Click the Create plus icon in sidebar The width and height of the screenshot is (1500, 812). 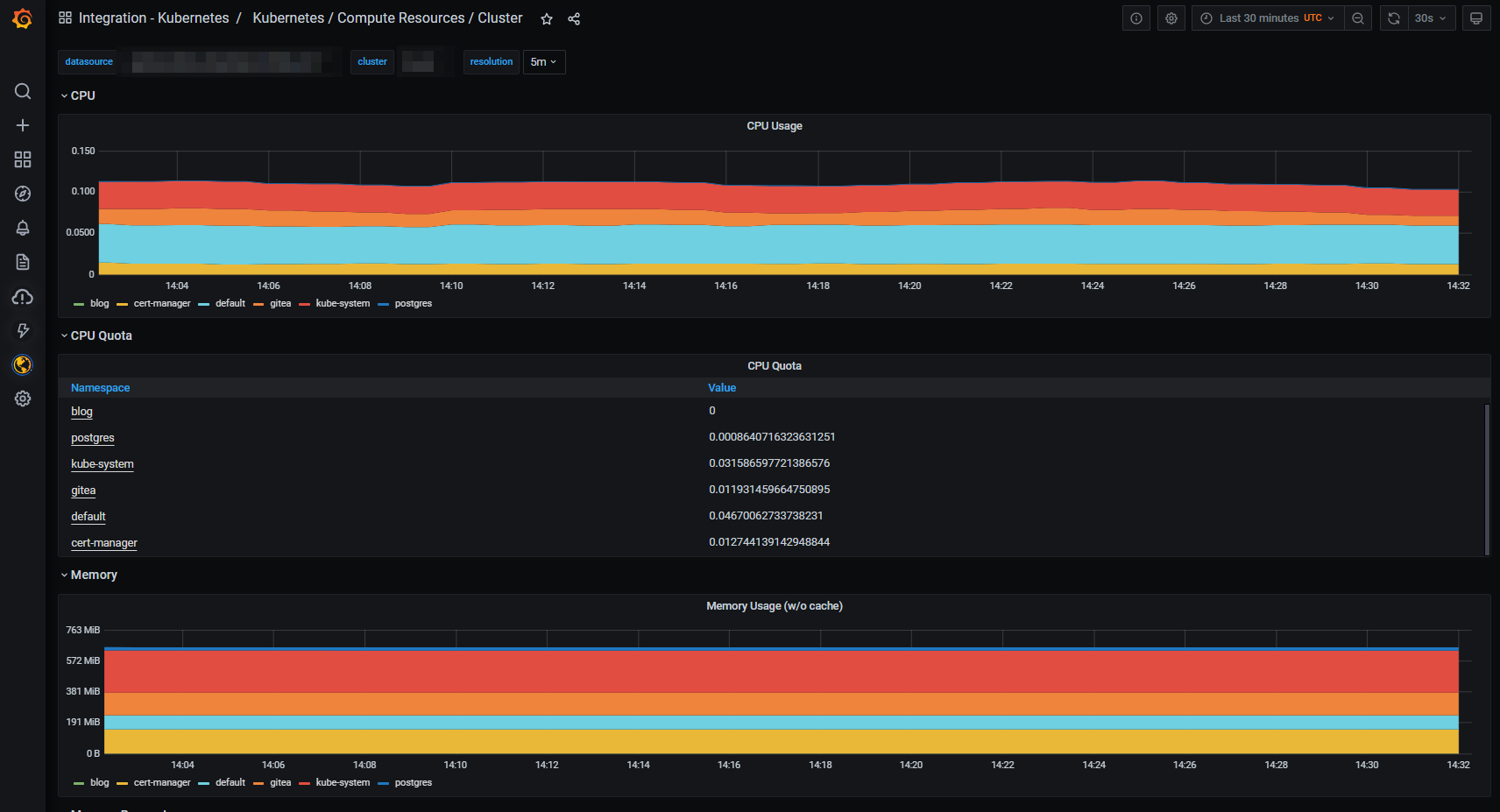pos(23,125)
